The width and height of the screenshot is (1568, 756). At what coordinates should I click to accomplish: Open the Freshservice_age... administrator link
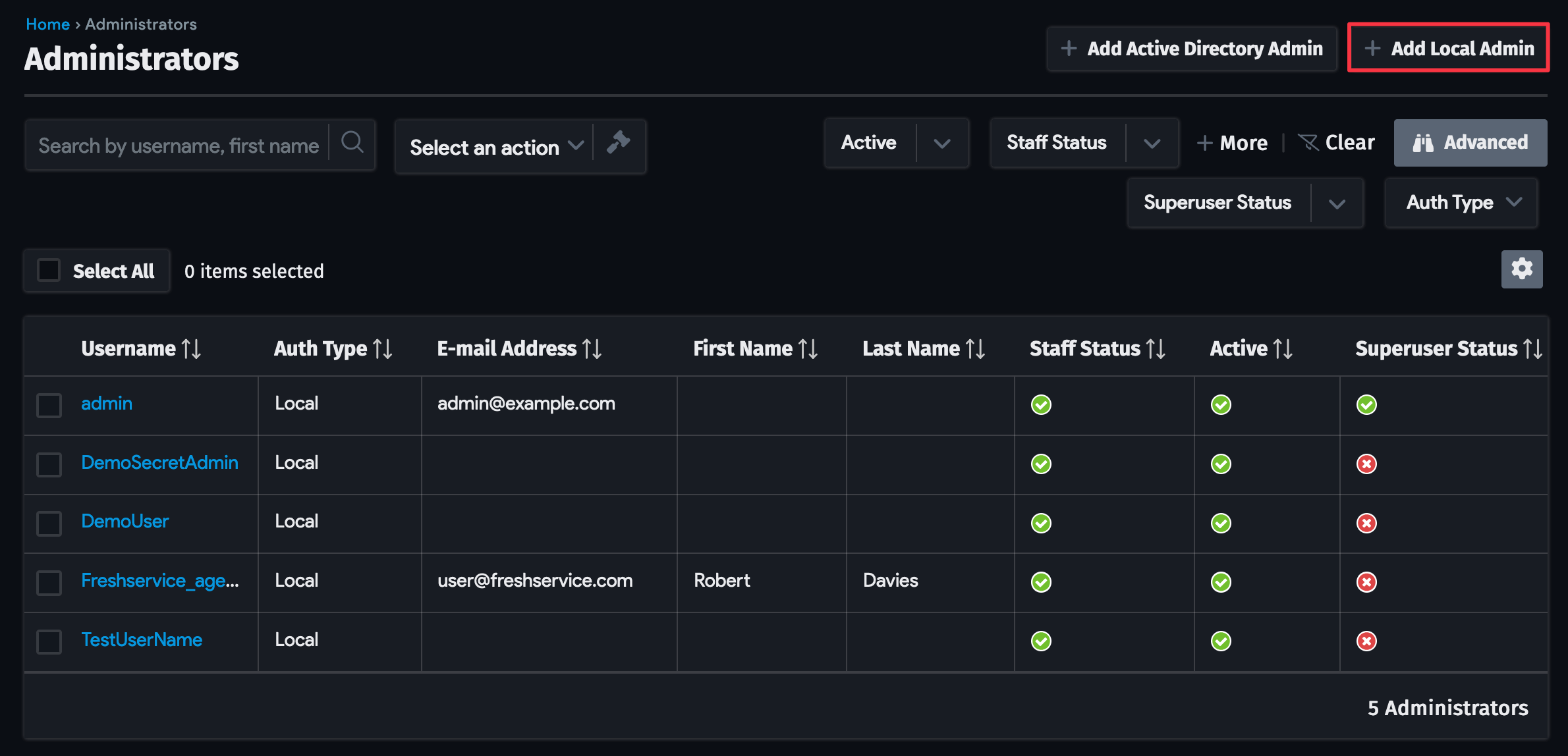click(159, 581)
